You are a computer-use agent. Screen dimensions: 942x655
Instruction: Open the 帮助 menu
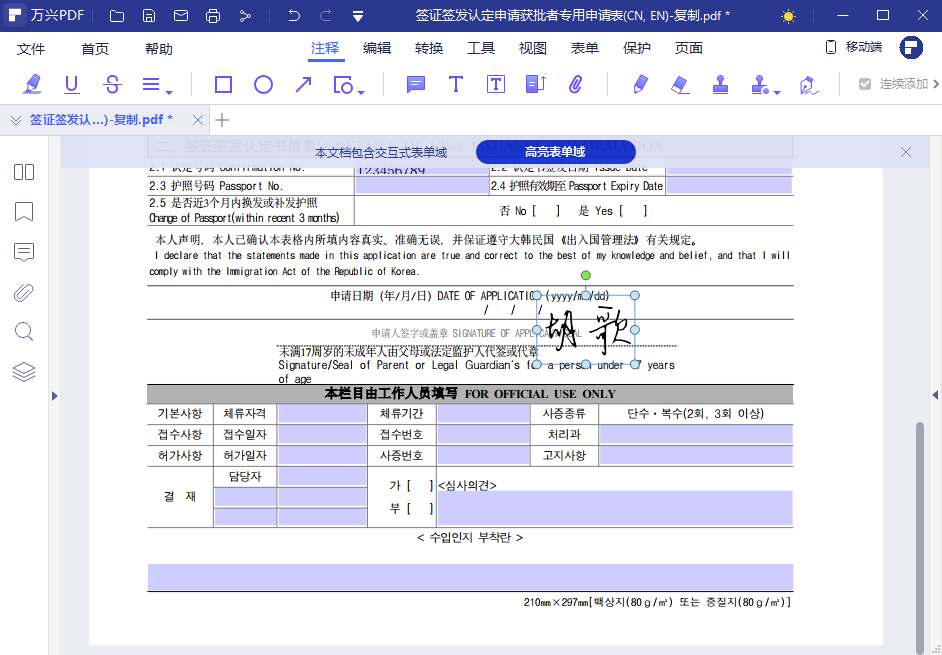(159, 49)
